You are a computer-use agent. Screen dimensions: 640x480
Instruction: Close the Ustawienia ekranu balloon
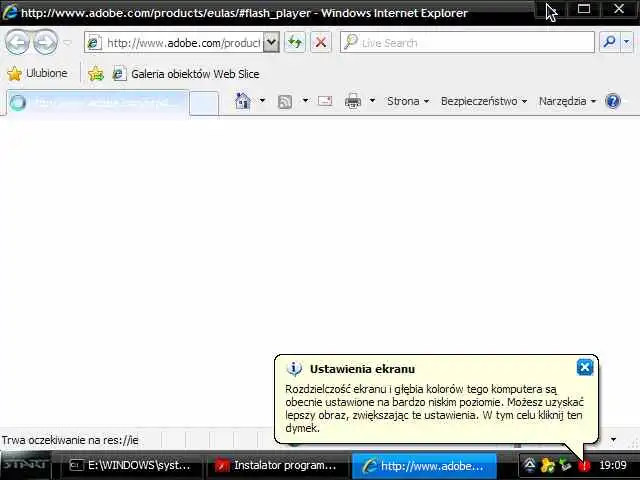(x=584, y=367)
